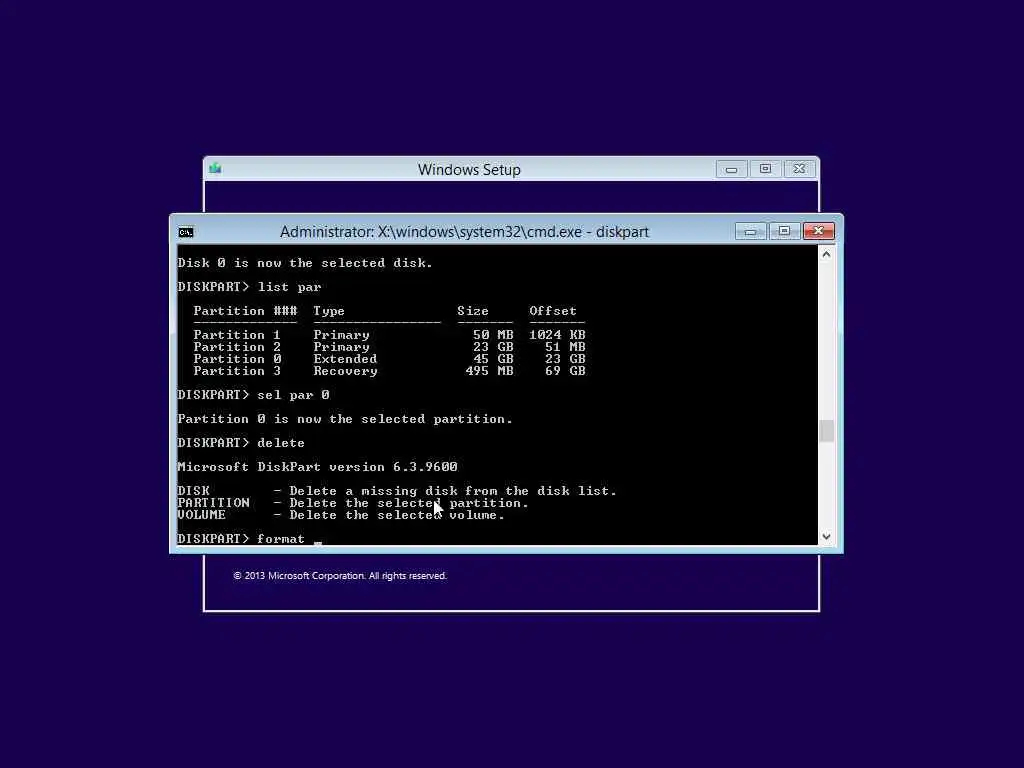
Task: Click the cmd.exe system menu icon
Action: pos(185,232)
